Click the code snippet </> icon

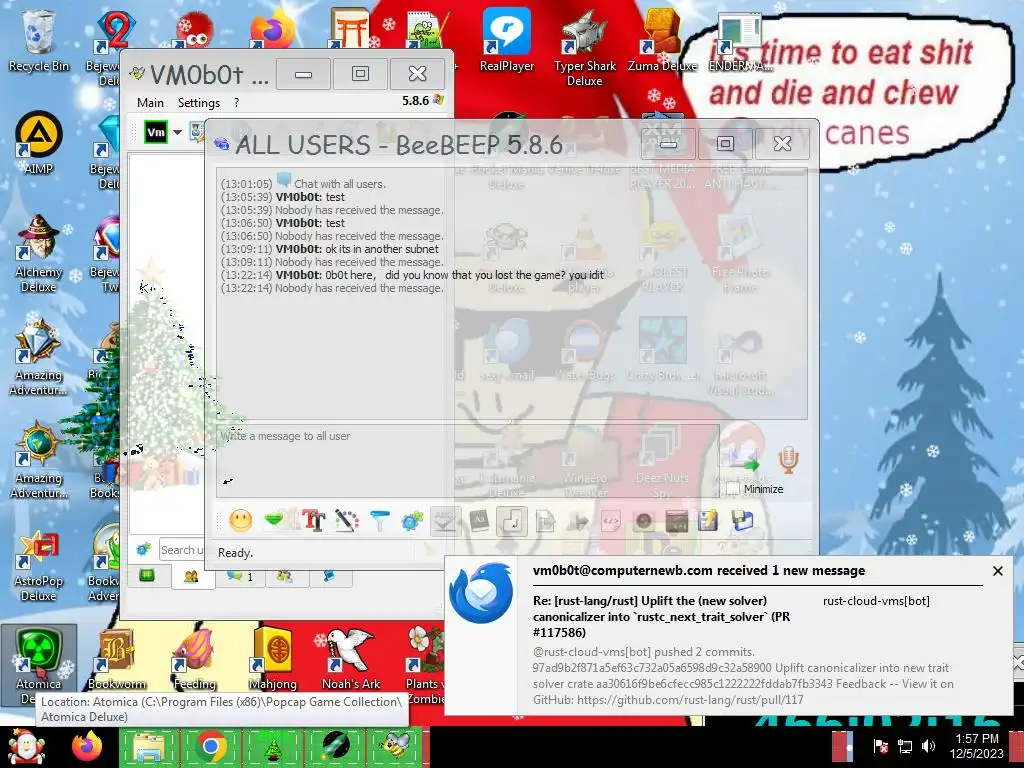pos(611,520)
